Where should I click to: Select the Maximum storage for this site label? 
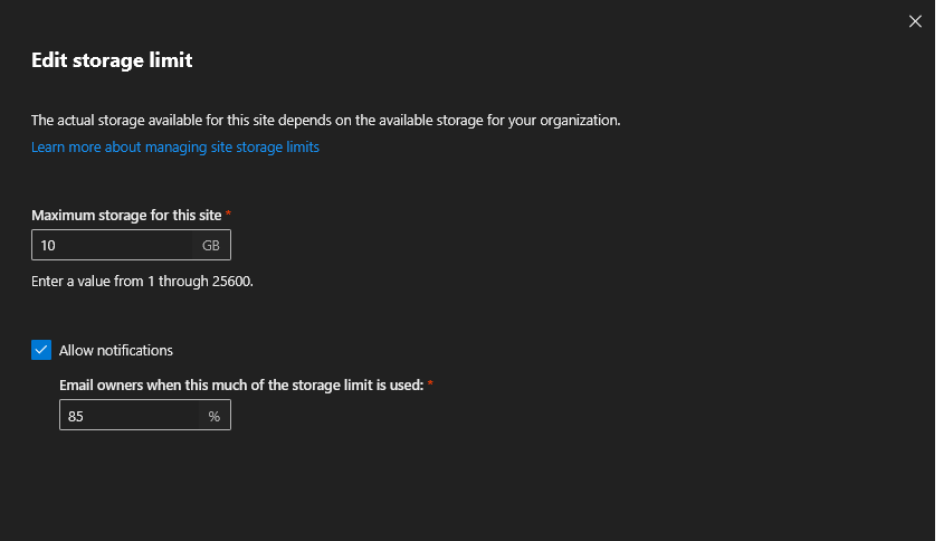126,215
